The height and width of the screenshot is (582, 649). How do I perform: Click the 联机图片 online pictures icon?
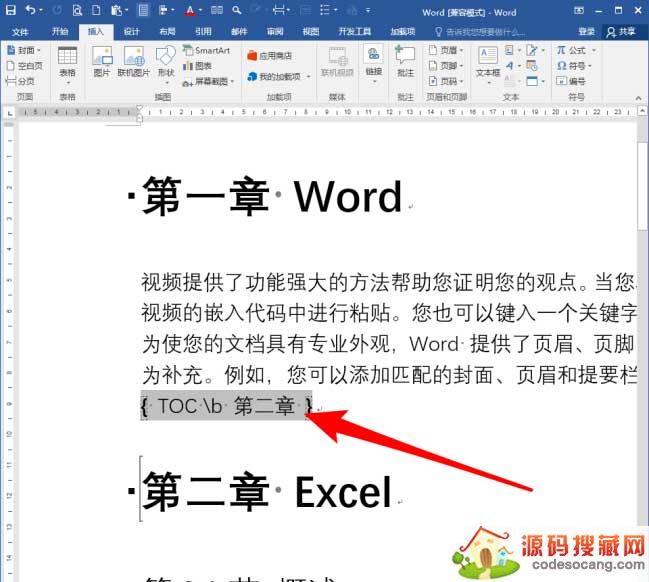(133, 60)
